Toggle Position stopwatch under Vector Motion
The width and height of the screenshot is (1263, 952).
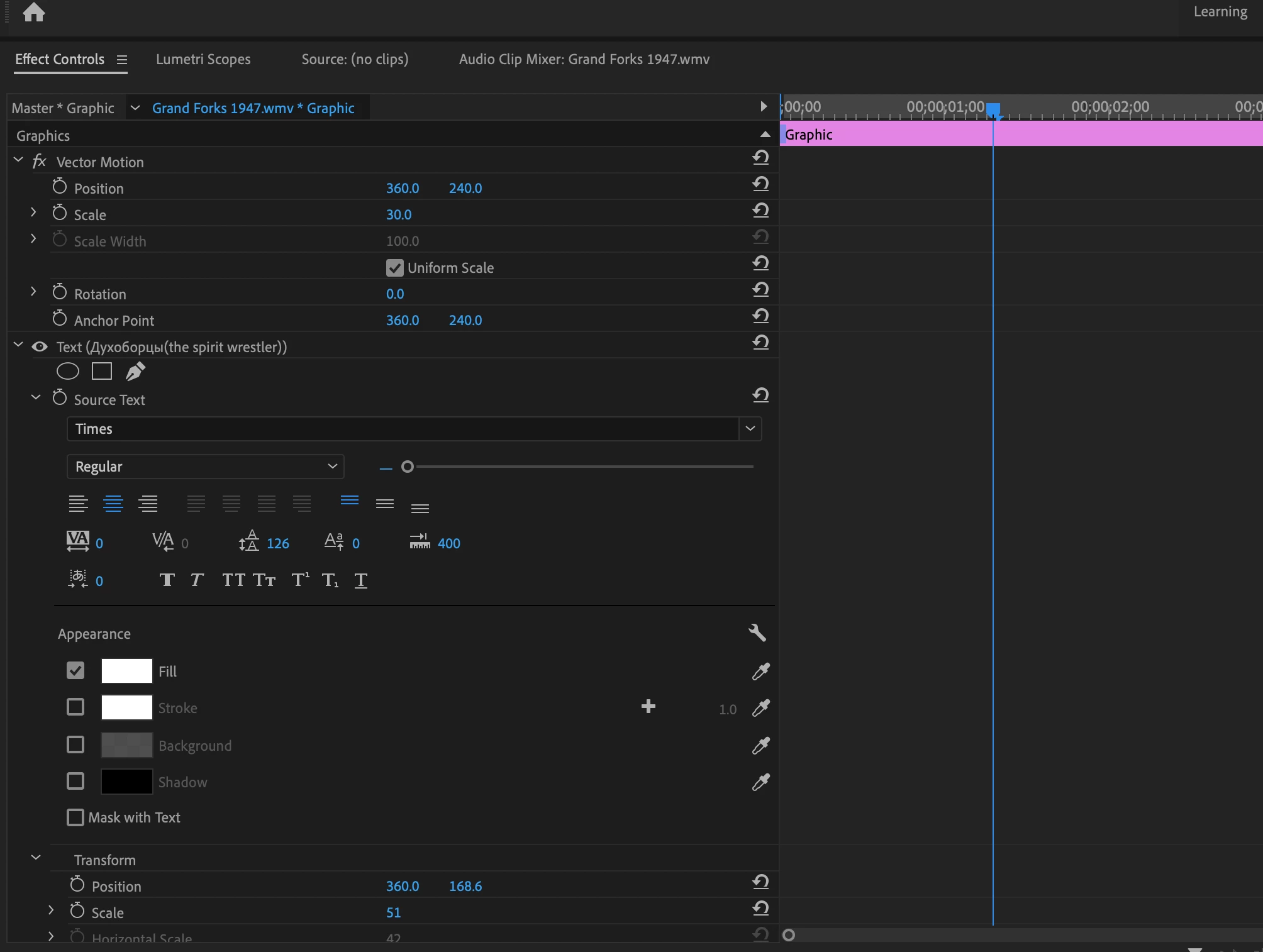coord(60,187)
